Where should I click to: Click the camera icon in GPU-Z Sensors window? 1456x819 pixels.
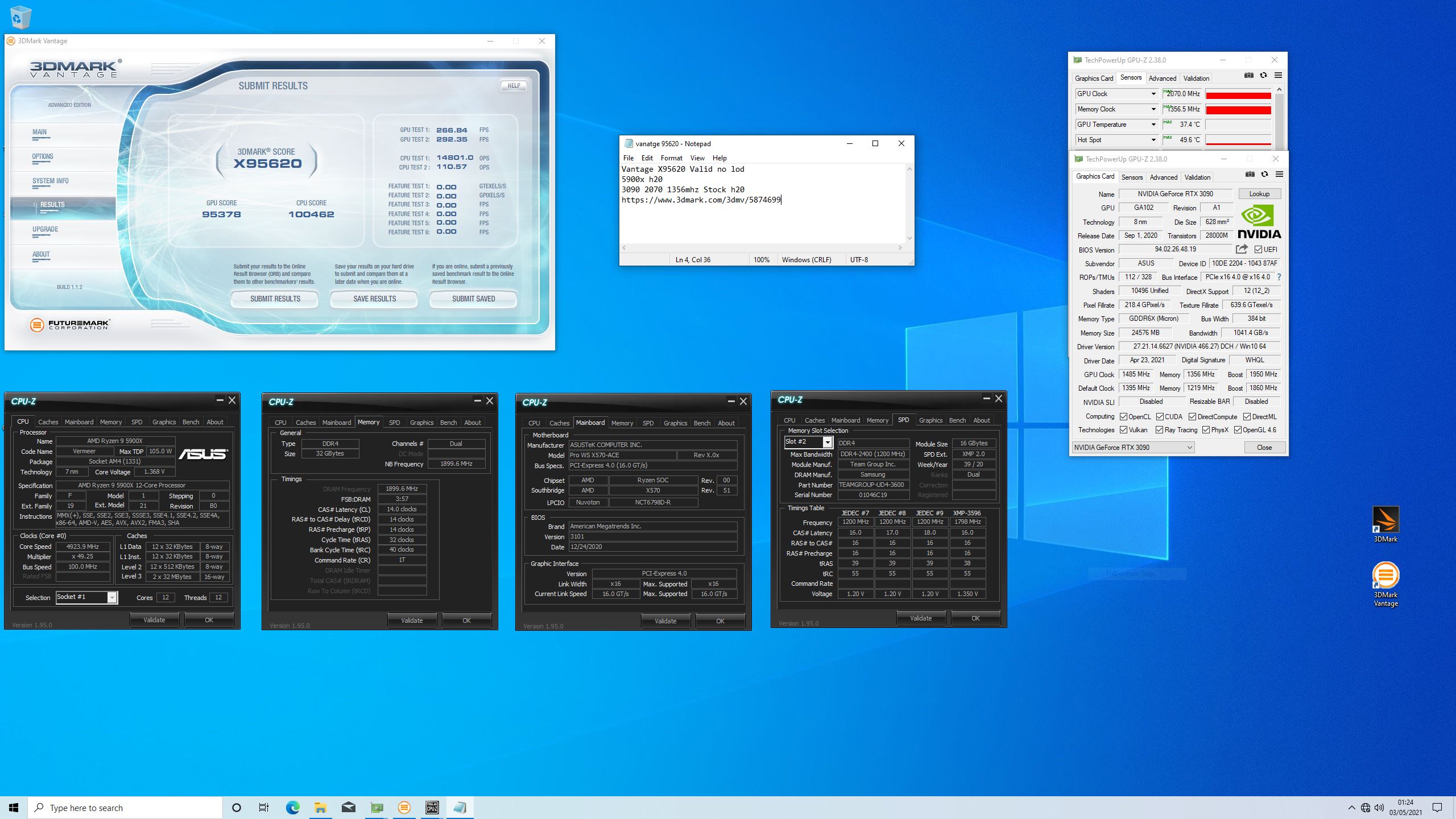click(1248, 76)
